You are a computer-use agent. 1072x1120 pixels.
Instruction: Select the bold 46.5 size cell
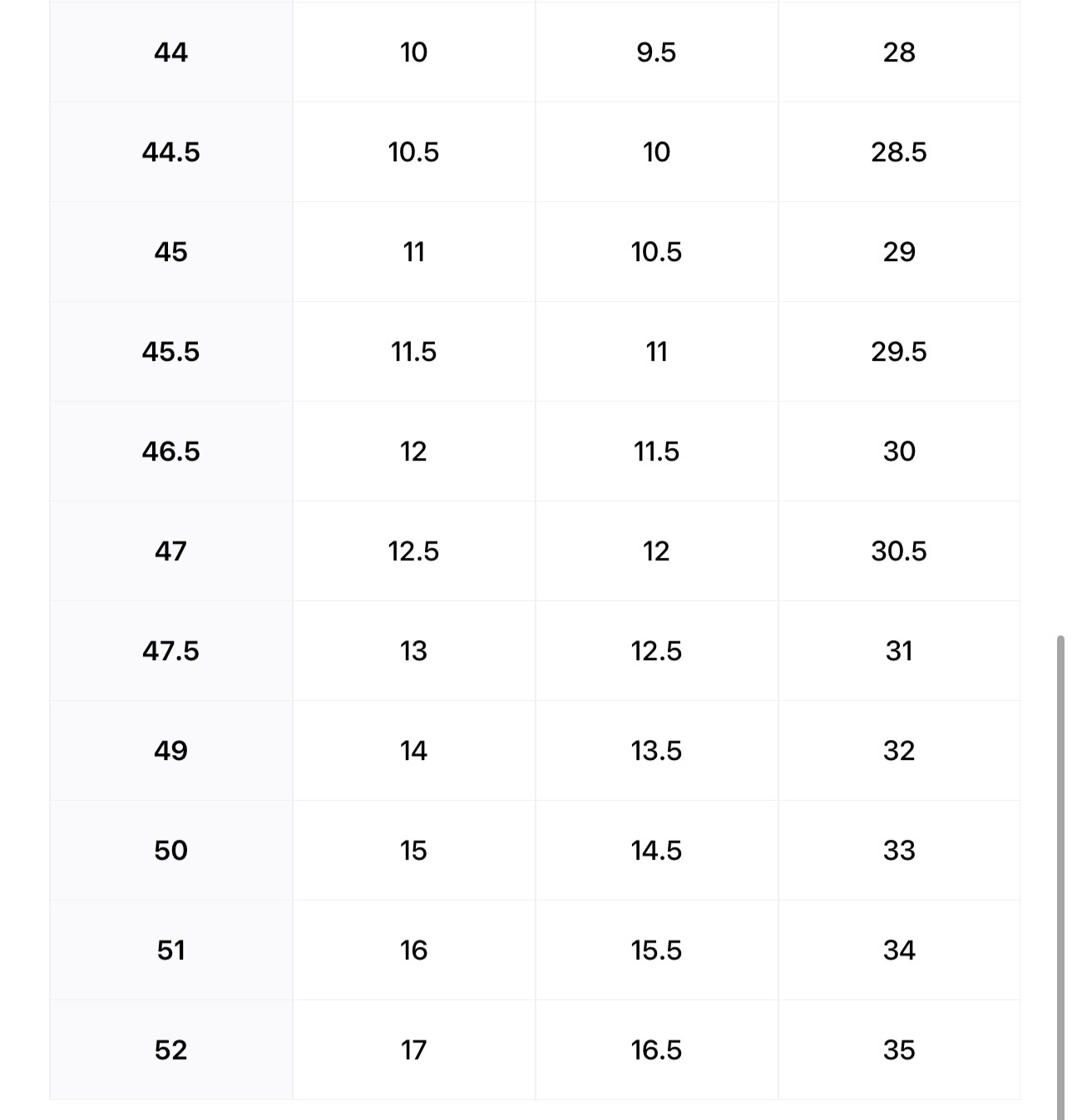pos(170,451)
